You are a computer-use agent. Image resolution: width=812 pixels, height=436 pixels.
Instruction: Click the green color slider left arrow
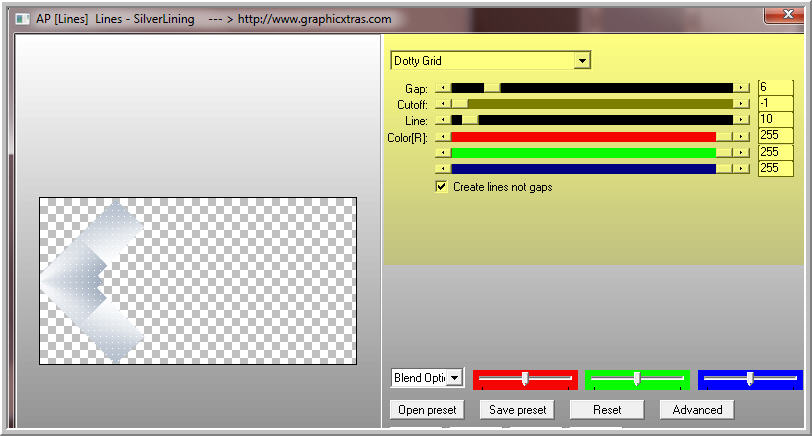pyautogui.click(x=443, y=153)
